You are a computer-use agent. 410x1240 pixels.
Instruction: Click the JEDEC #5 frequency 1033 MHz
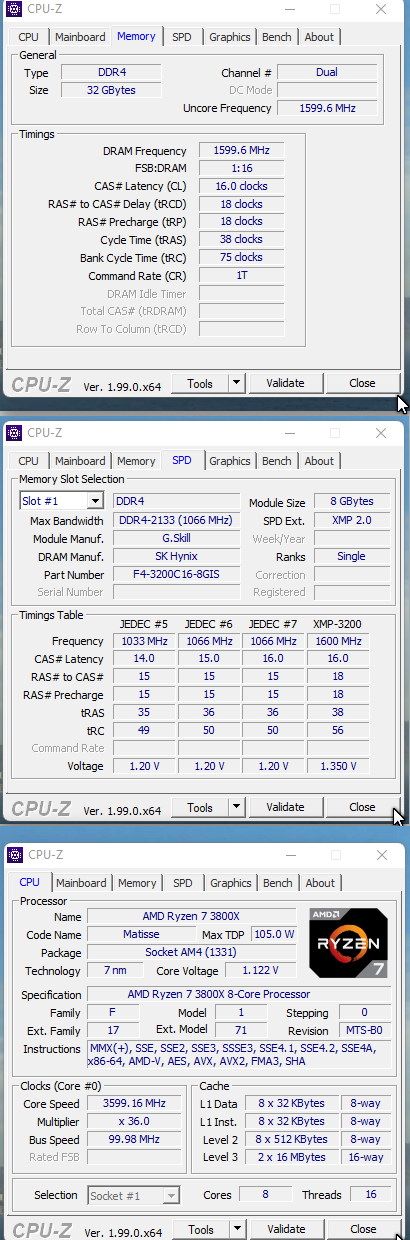click(x=144, y=641)
